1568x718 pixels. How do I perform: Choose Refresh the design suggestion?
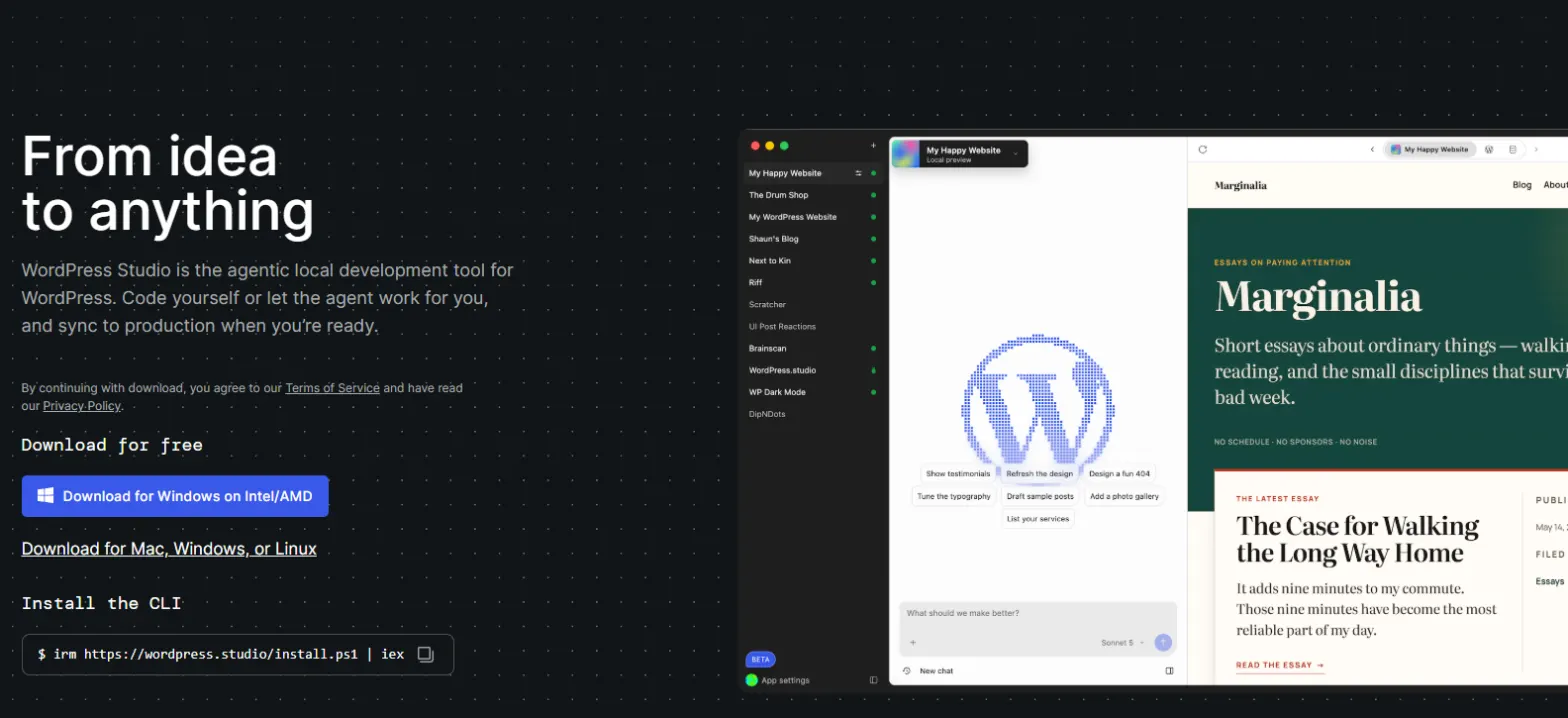pyautogui.click(x=1039, y=474)
